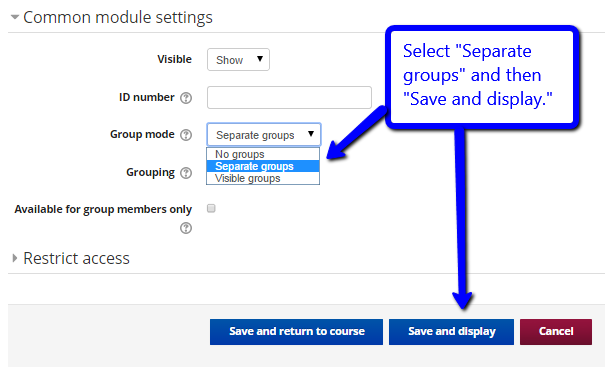Click the Grouping label
Viewport: 605px width, 370px height.
pos(150,172)
